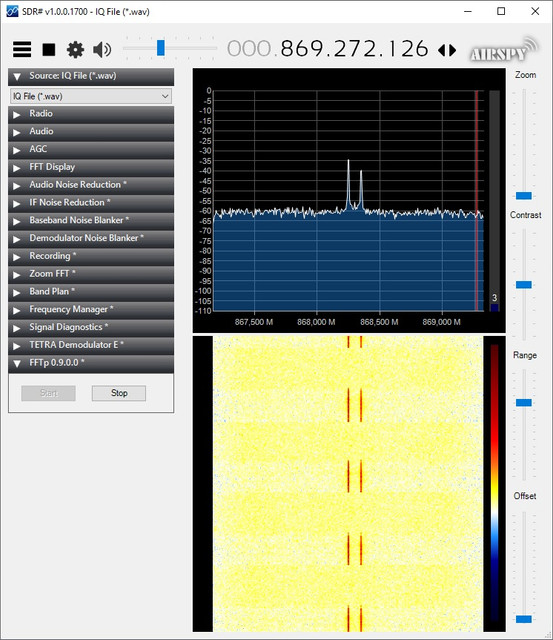Click inside the waterfall display

[x=348, y=484]
